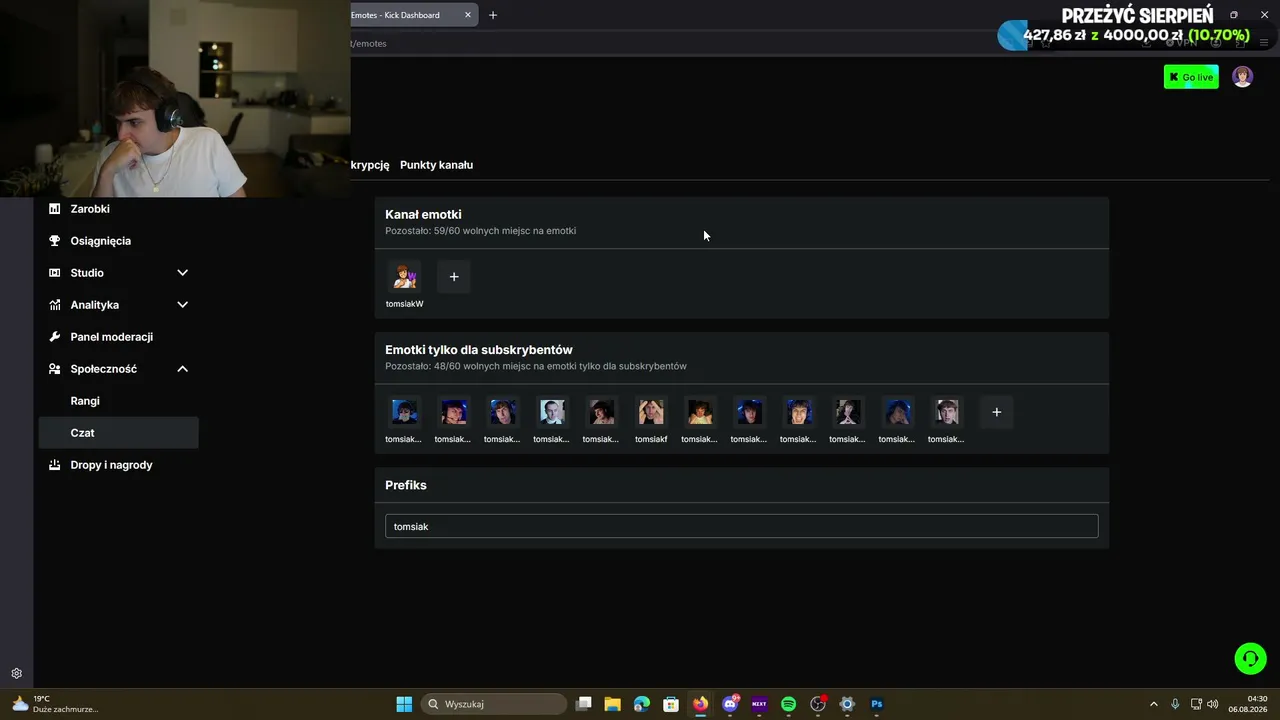Click the Wyszukaj taskbar search box
1280x720 pixels.
[x=494, y=704]
